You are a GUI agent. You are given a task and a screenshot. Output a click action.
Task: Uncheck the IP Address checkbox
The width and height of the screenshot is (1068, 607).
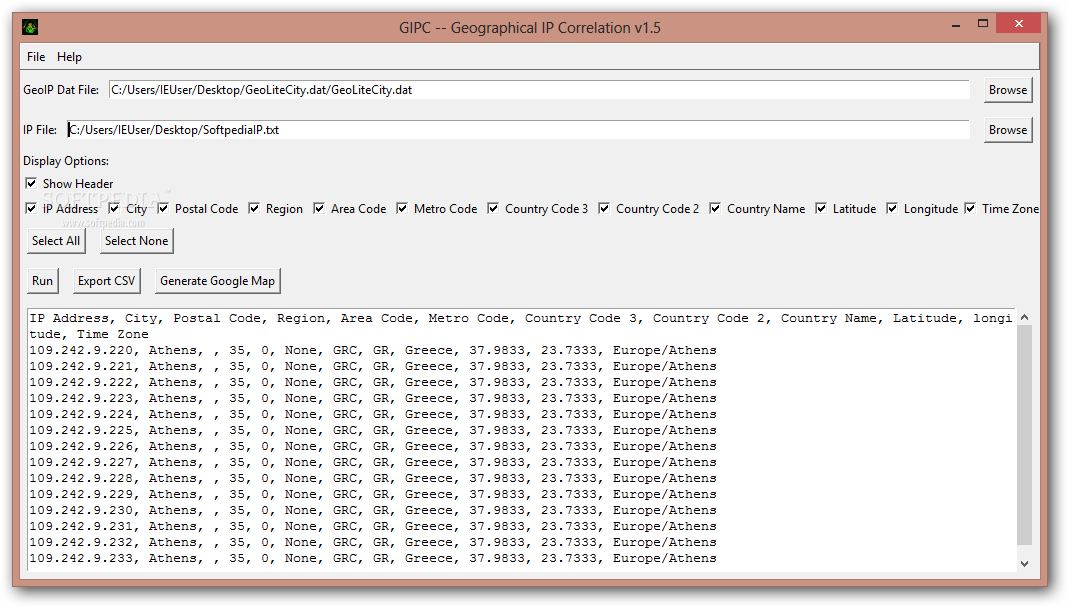pos(31,208)
